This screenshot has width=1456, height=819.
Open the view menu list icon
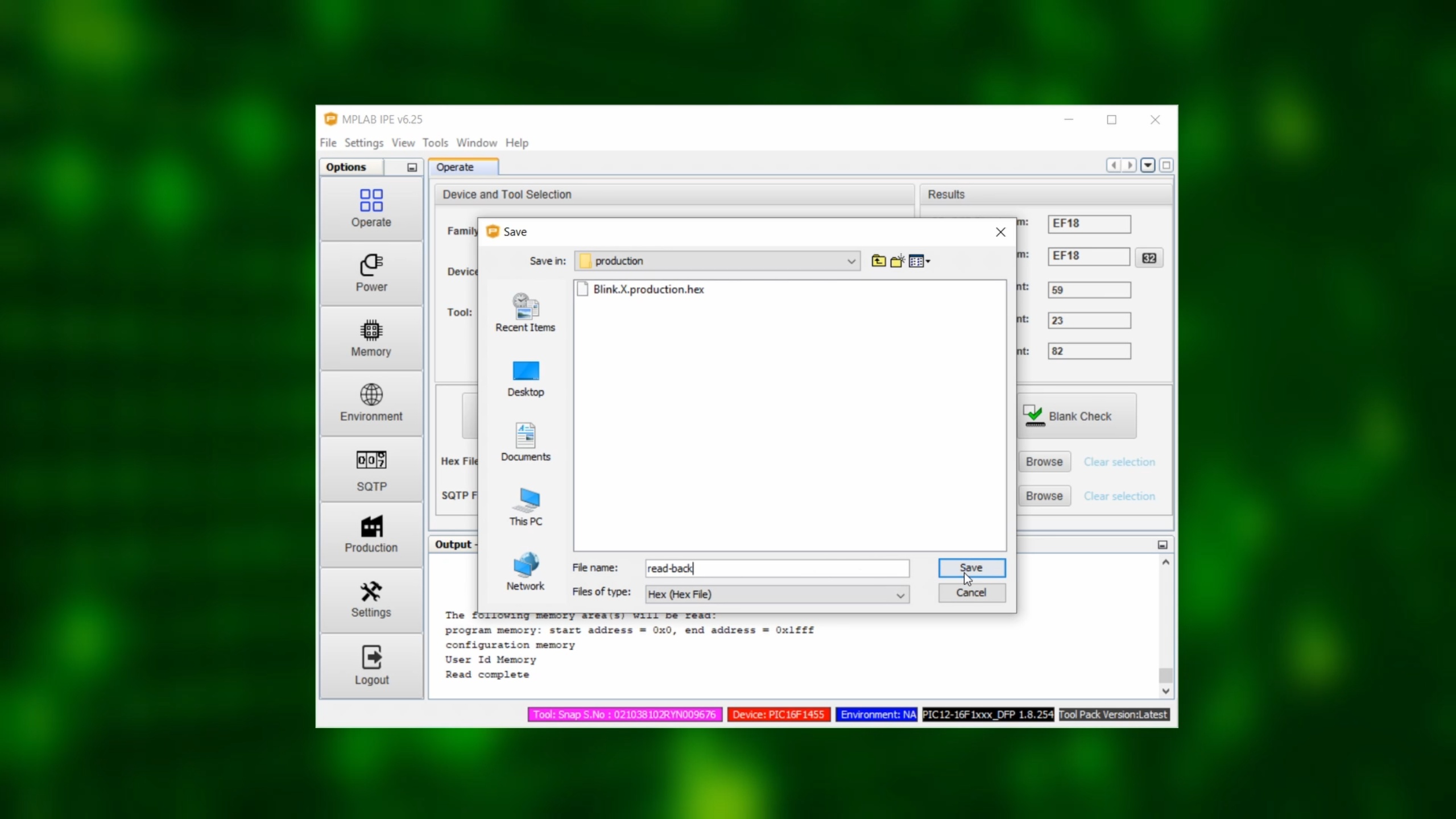pos(919,261)
